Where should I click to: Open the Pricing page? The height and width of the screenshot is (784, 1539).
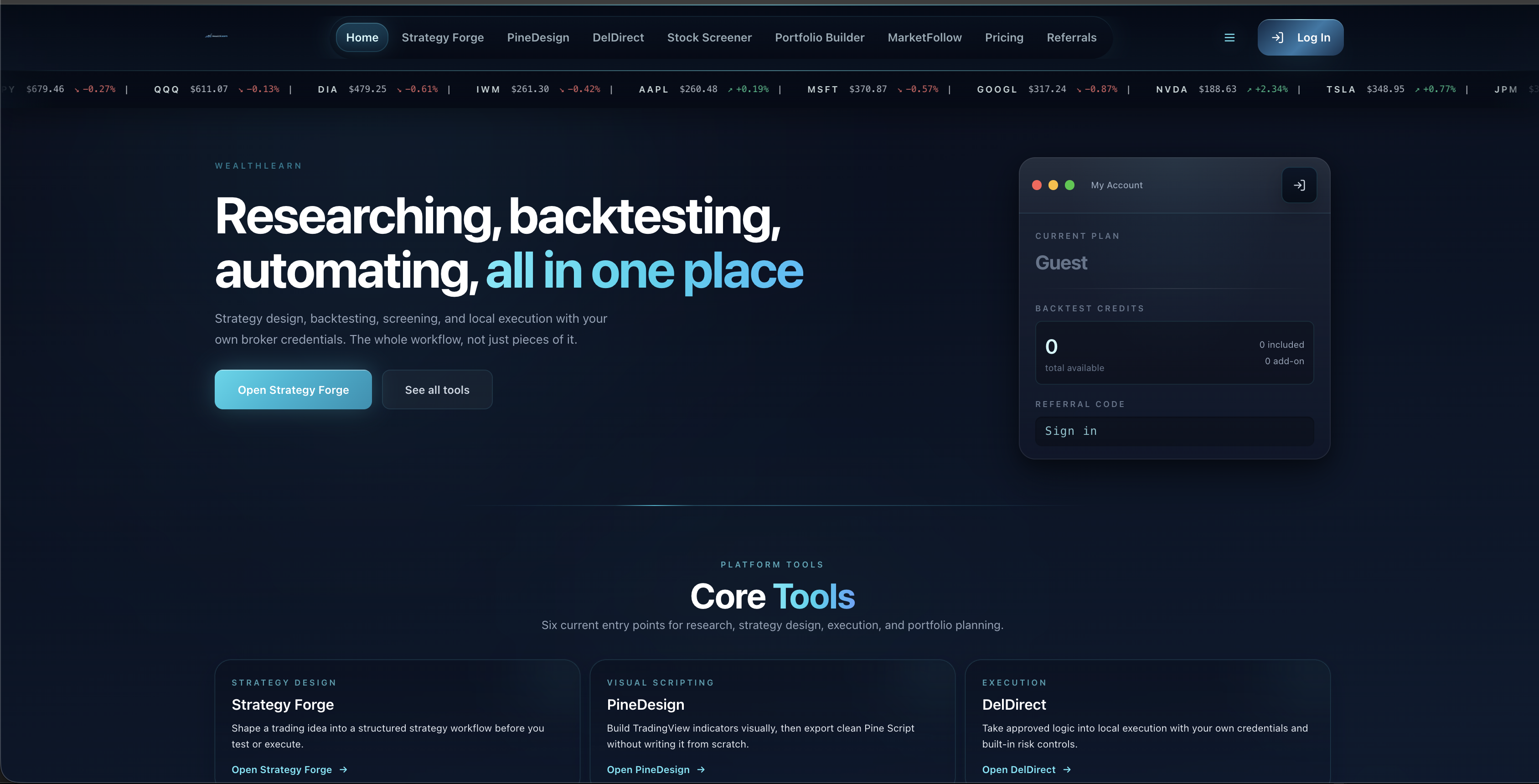(1004, 38)
